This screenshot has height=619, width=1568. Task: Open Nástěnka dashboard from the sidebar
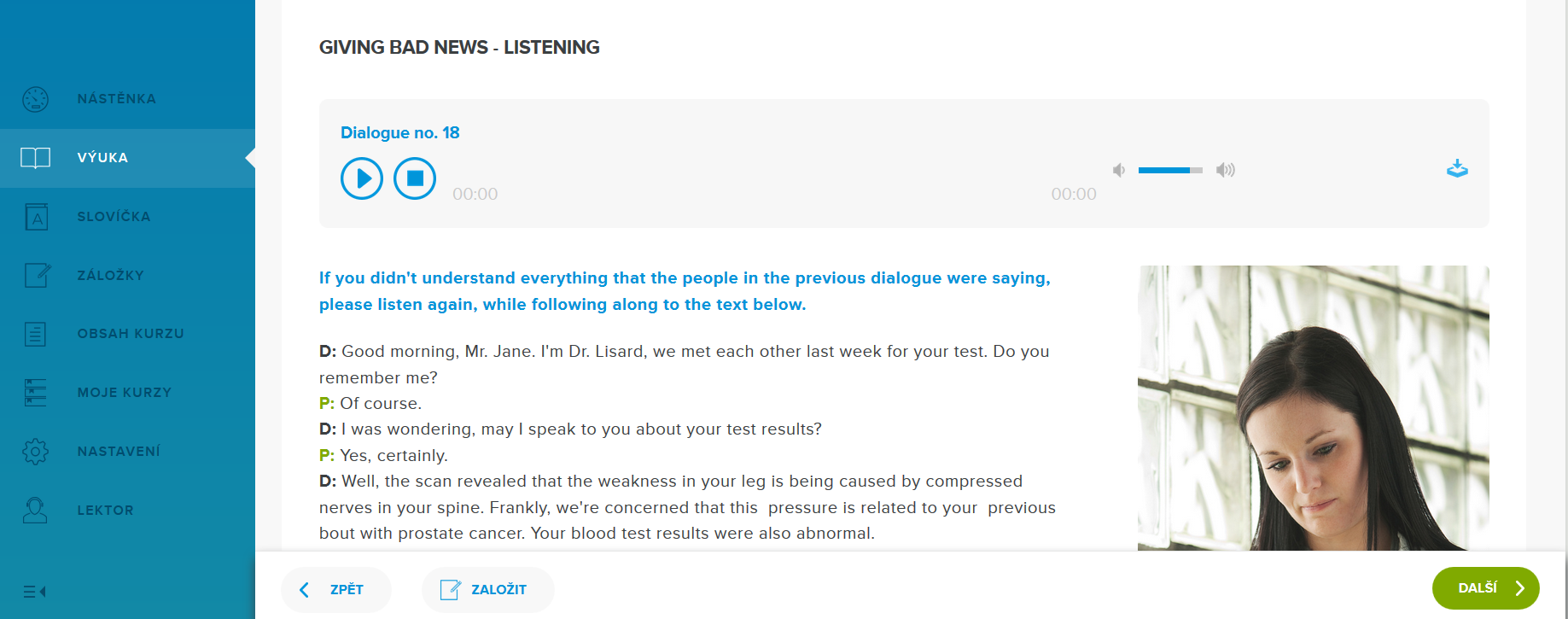pyautogui.click(x=116, y=99)
